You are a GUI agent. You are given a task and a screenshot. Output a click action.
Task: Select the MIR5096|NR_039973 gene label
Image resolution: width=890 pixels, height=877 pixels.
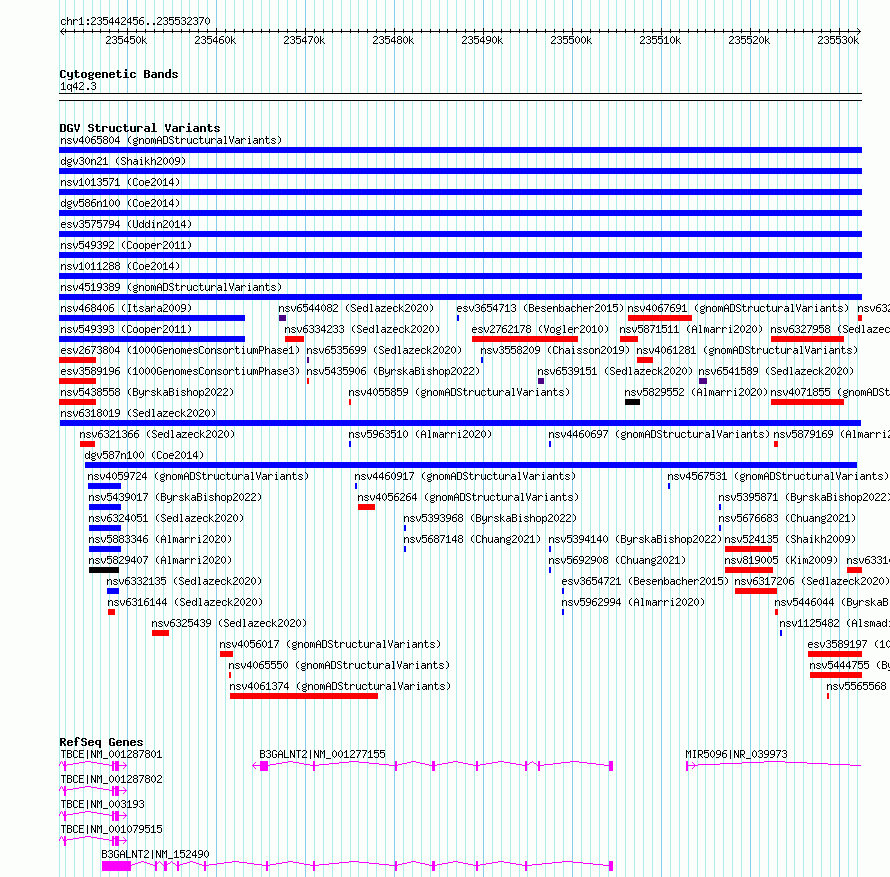[736, 754]
